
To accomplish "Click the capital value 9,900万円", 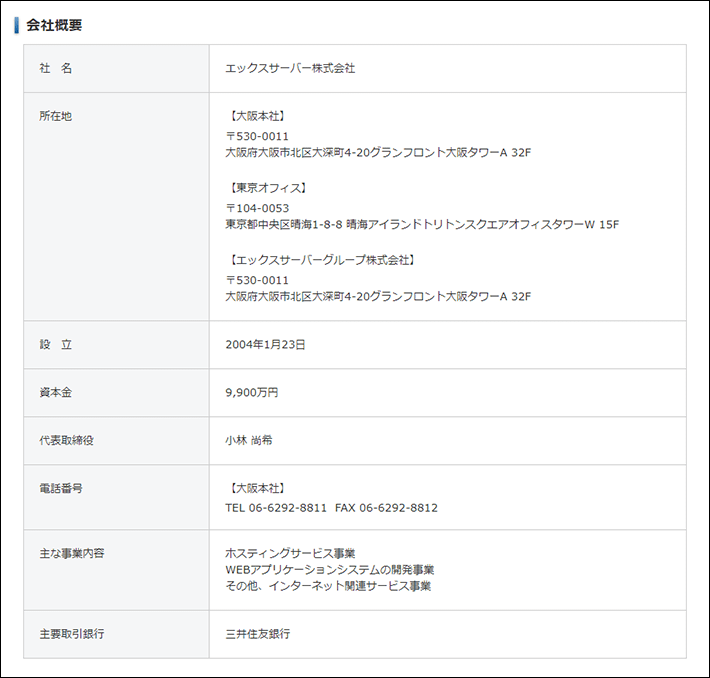I will pyautogui.click(x=252, y=393).
